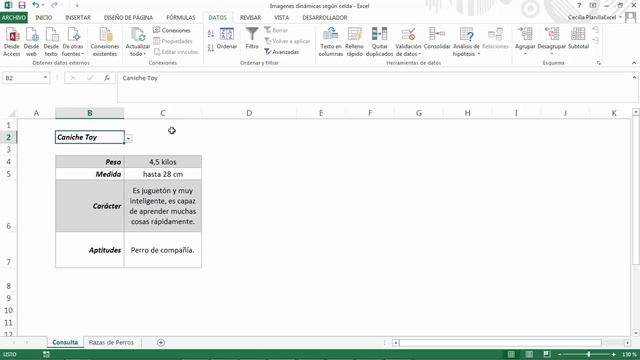This screenshot has height=360, width=640.
Task: Select column D header
Action: [x=249, y=113]
